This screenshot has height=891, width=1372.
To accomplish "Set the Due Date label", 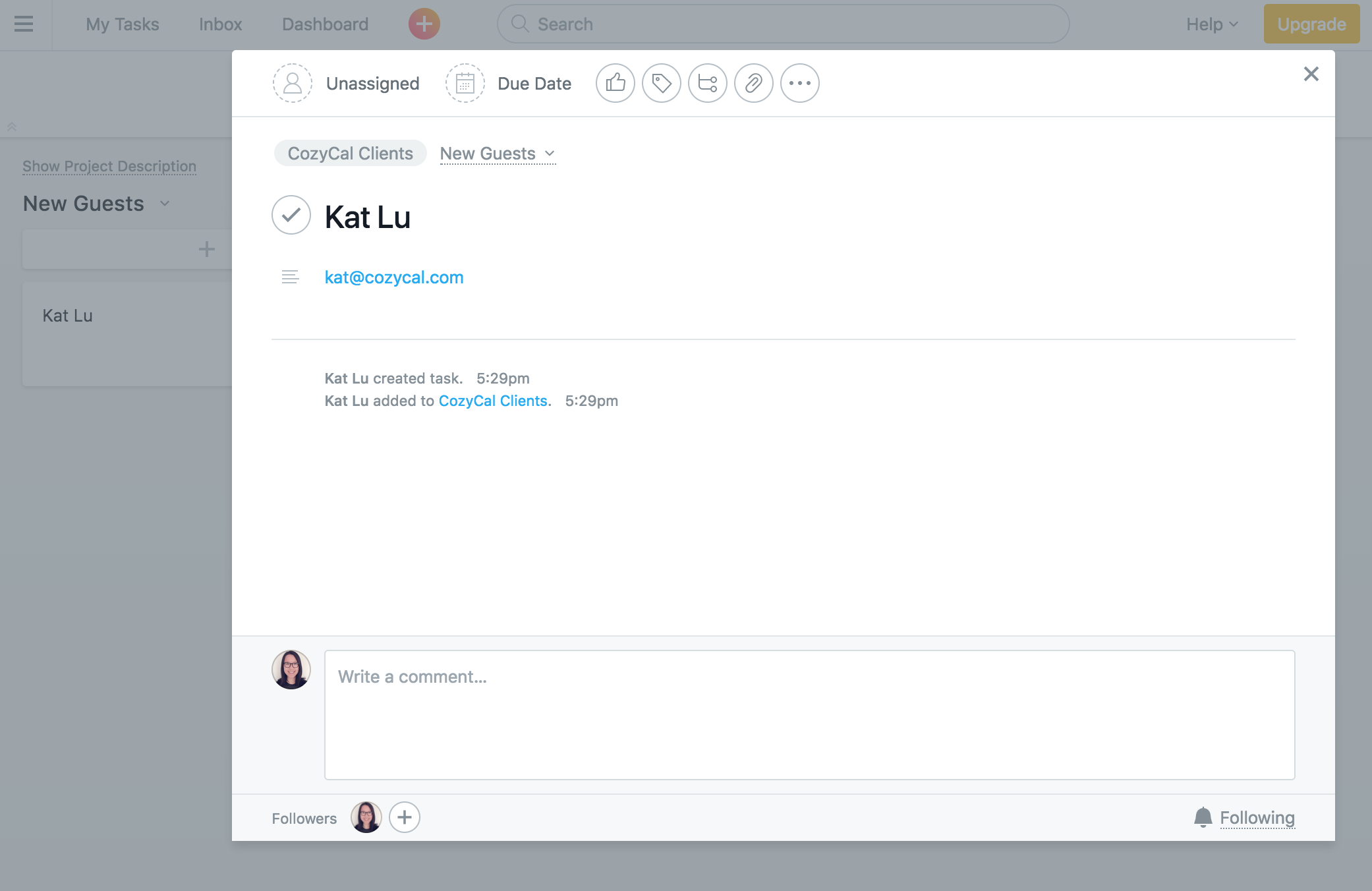I will [534, 84].
